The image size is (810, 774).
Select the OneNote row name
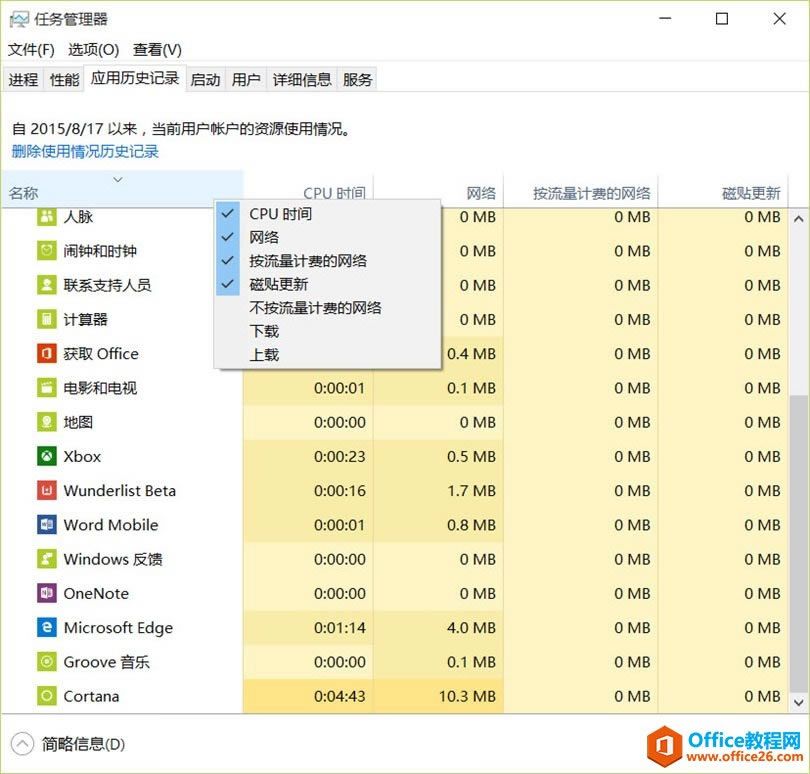pyautogui.click(x=96, y=593)
